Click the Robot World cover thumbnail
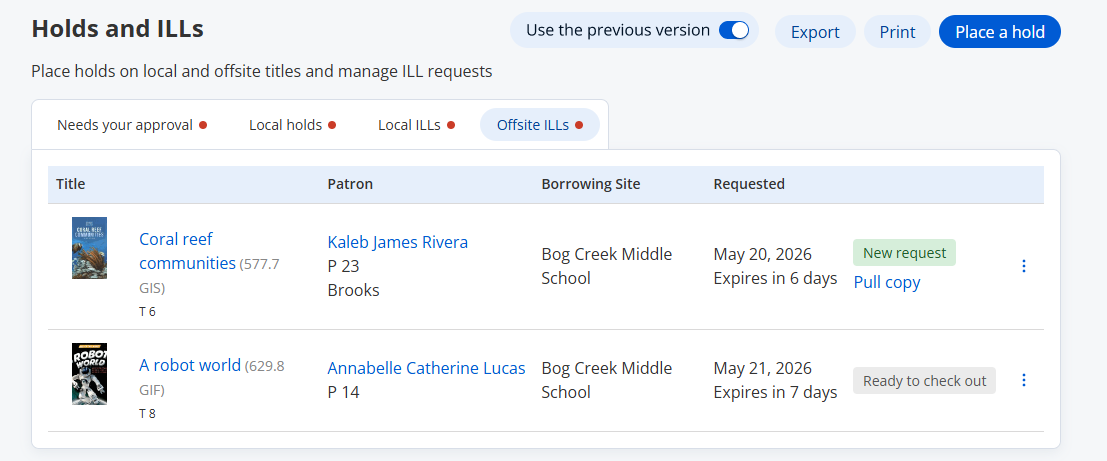Viewport: 1107px width, 461px height. tap(90, 373)
